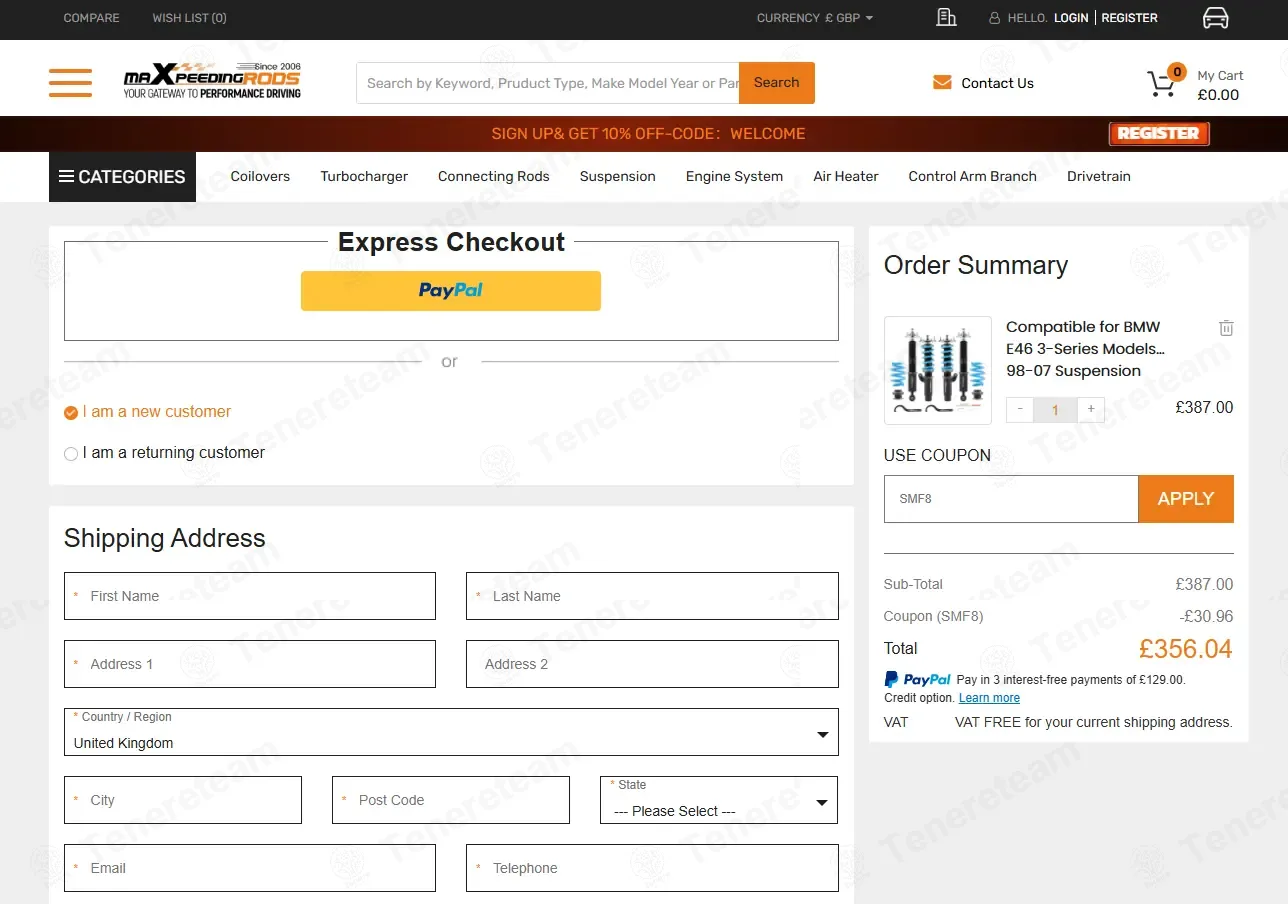Open the Country / Region dropdown
Screen dimensions: 1288x904
pos(451,732)
